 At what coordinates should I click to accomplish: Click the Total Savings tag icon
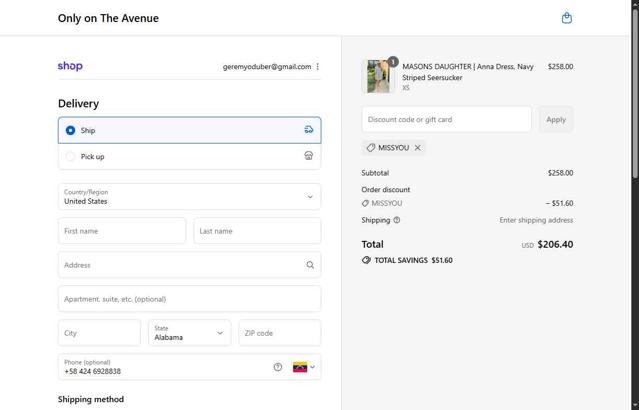[x=366, y=260]
